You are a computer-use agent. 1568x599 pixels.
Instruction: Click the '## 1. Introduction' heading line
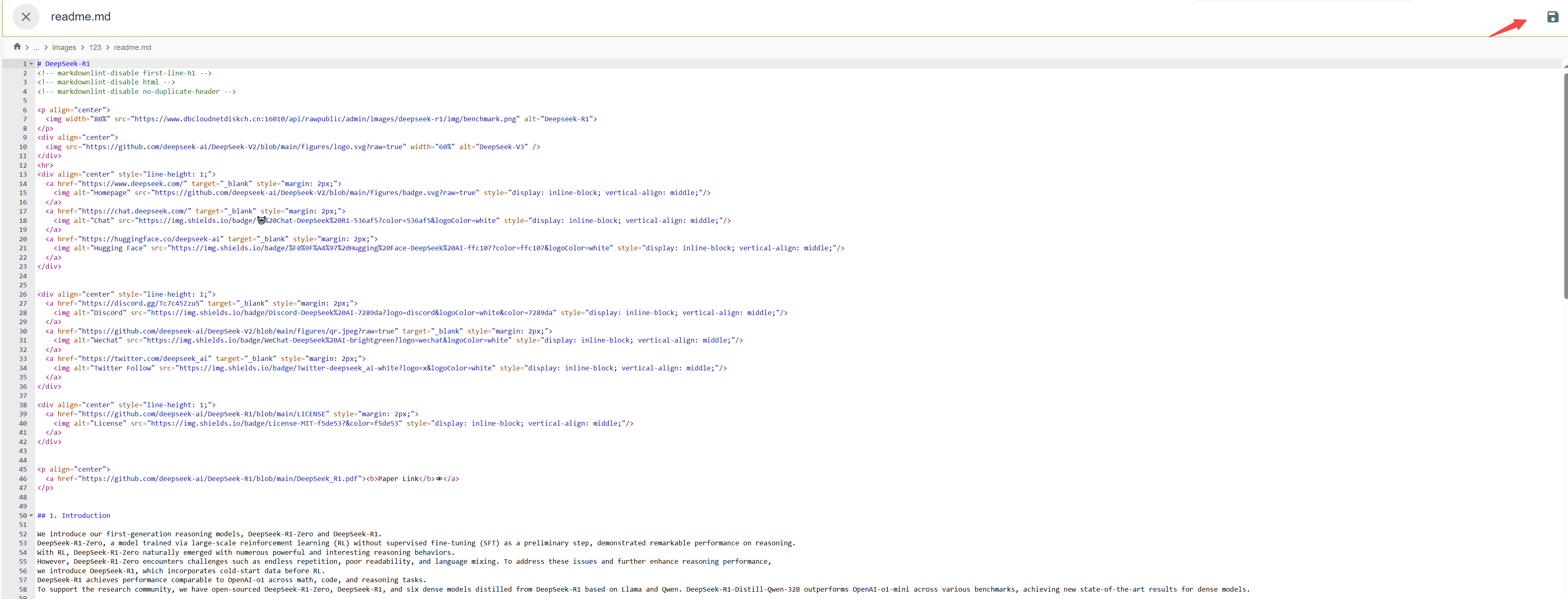[74, 516]
